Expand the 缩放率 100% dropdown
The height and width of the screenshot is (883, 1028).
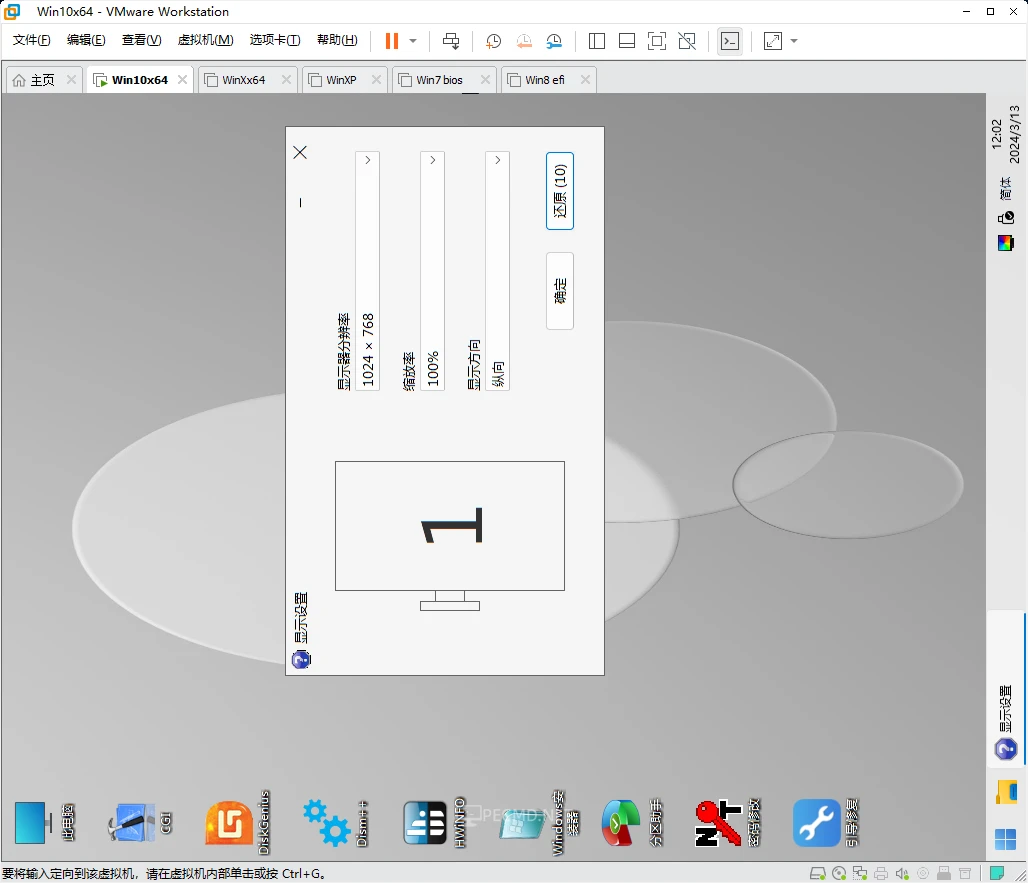(x=432, y=271)
